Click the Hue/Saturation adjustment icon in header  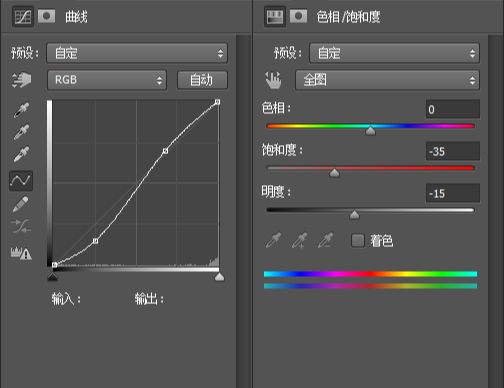coord(275,16)
